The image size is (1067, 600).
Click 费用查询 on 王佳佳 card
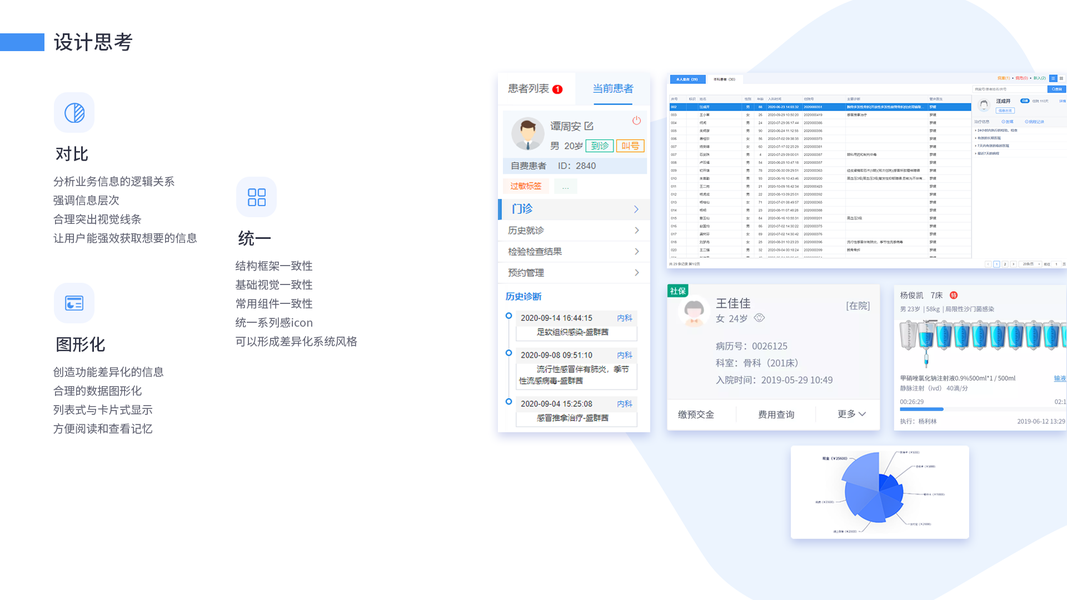click(776, 414)
